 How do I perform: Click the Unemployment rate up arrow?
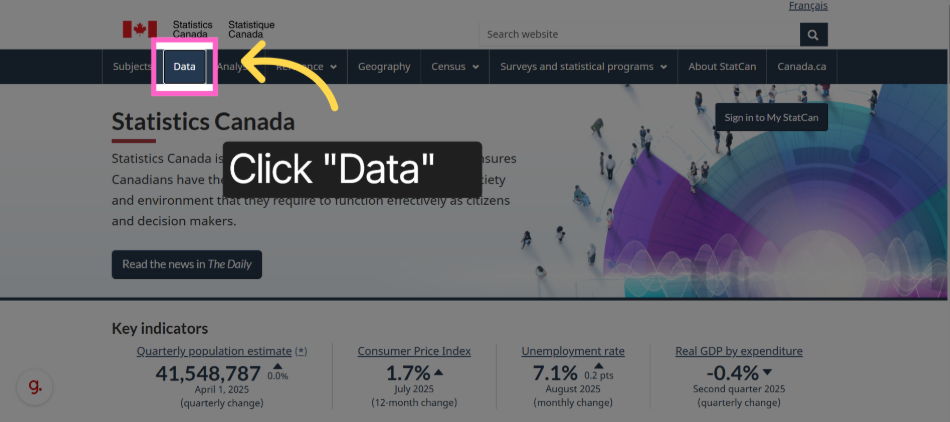pos(598,366)
